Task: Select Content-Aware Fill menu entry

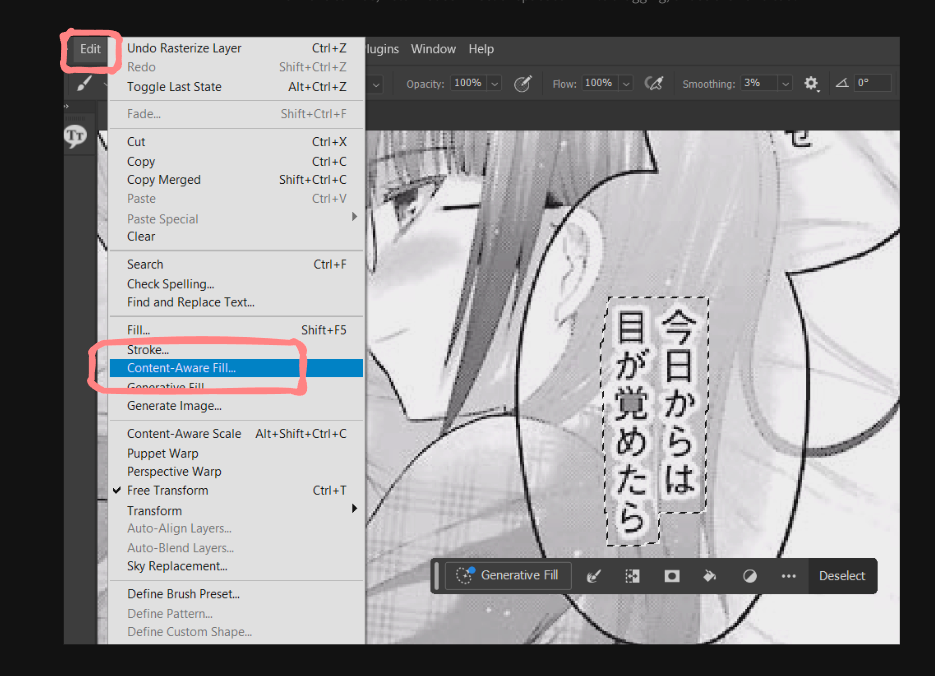Action: 237,368
